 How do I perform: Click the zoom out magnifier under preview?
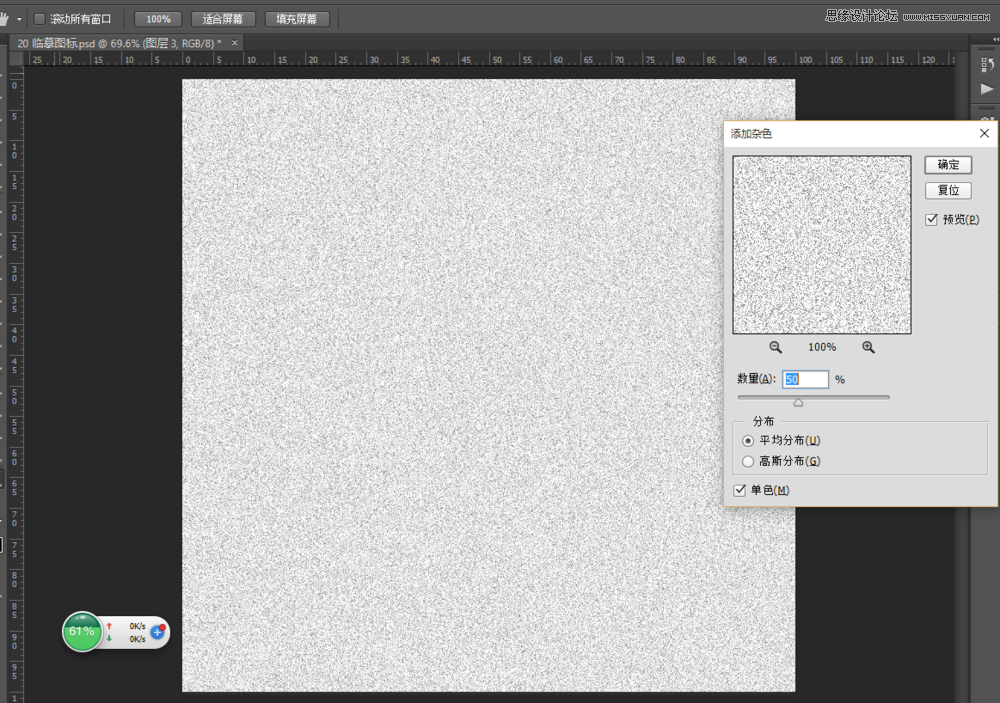pyautogui.click(x=775, y=347)
